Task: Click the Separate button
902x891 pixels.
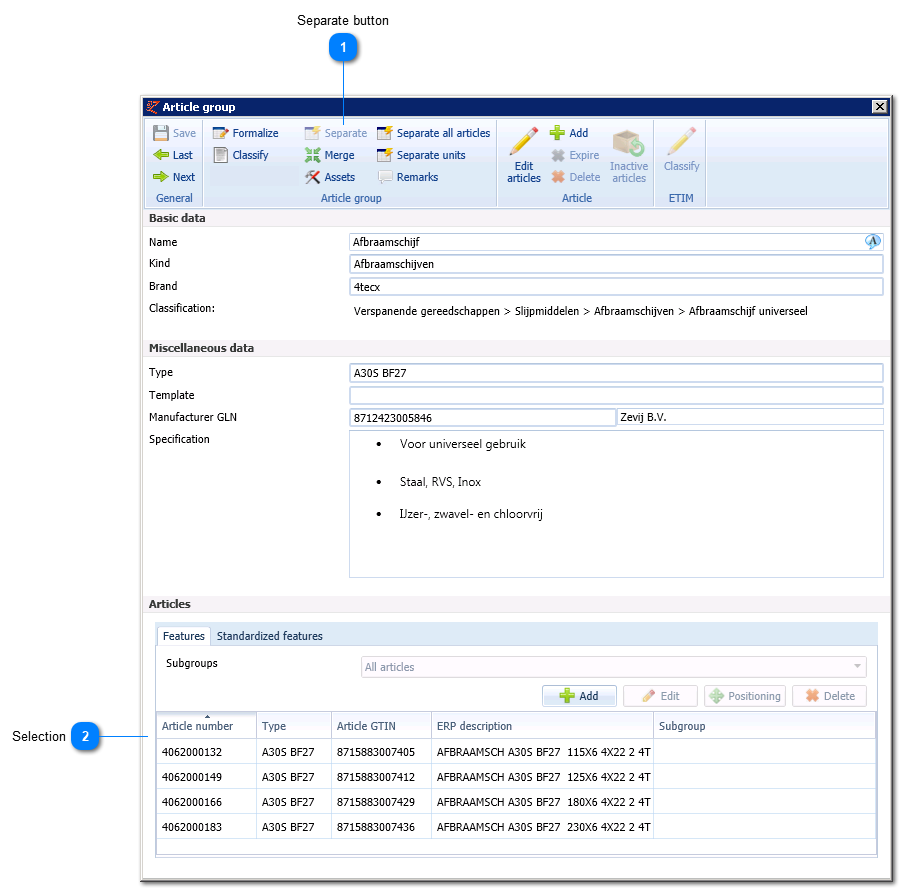Action: [x=336, y=133]
